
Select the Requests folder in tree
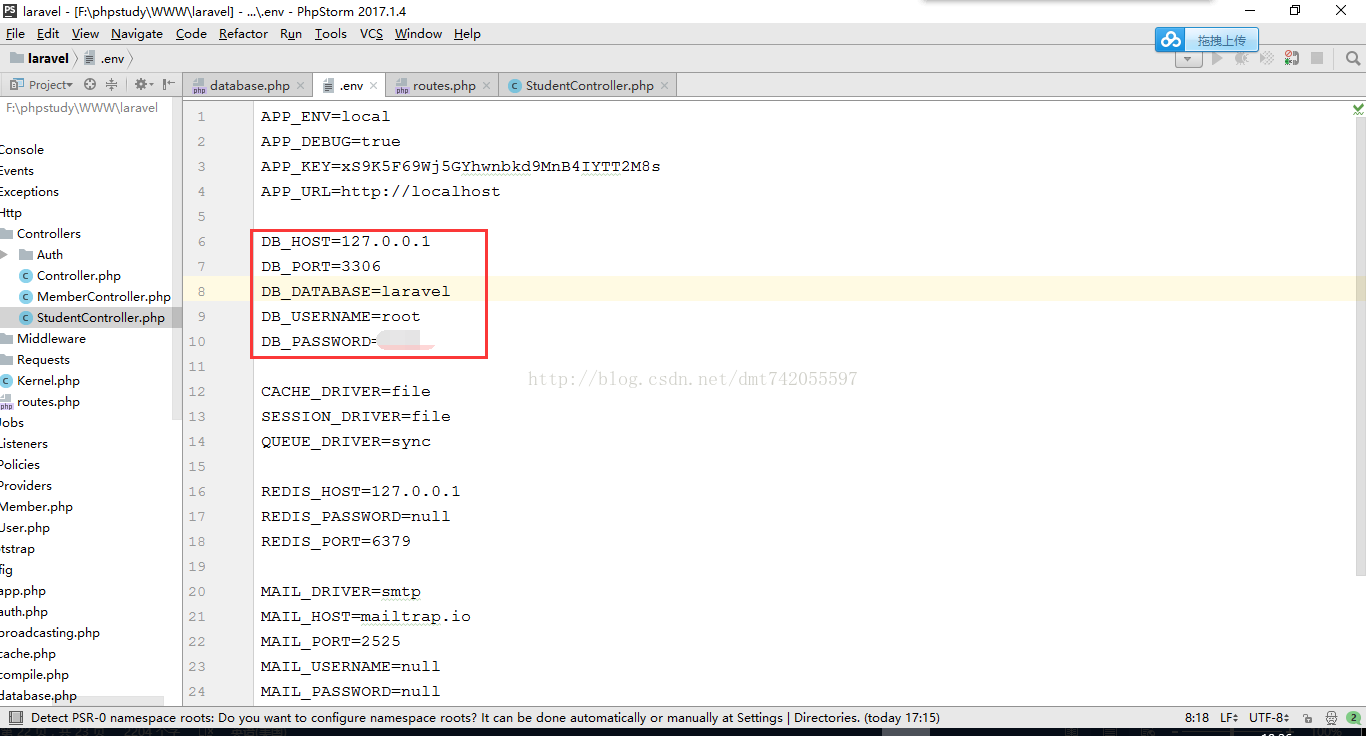pyautogui.click(x=43, y=360)
